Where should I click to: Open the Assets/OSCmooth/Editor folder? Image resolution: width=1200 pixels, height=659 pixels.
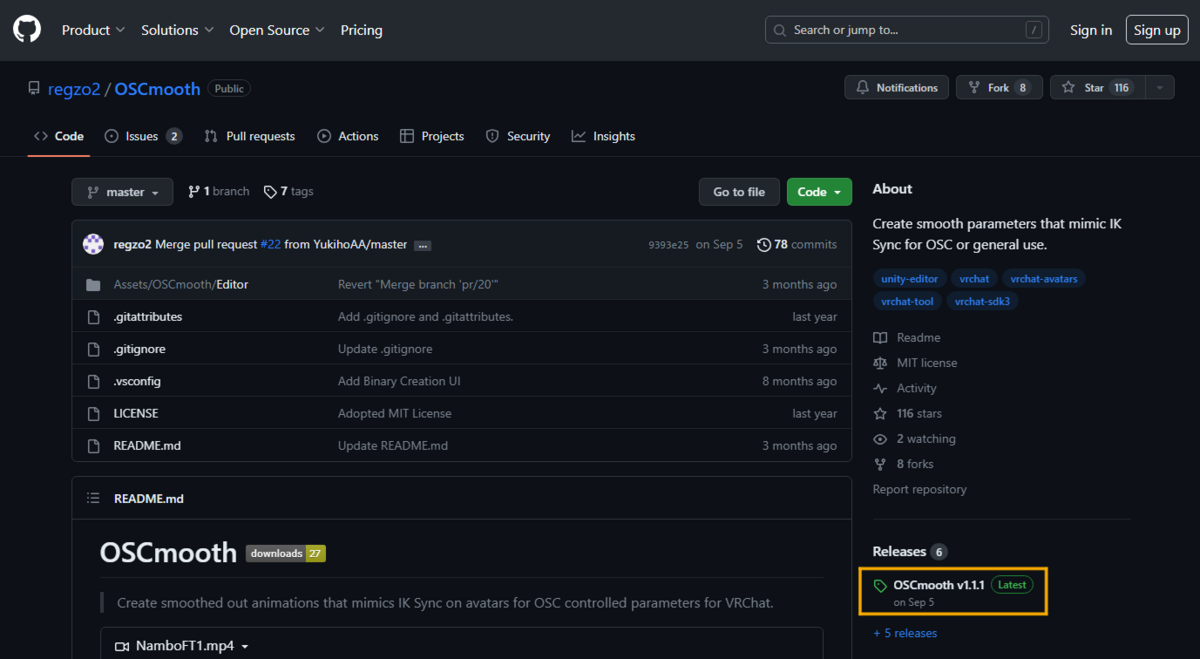(181, 285)
